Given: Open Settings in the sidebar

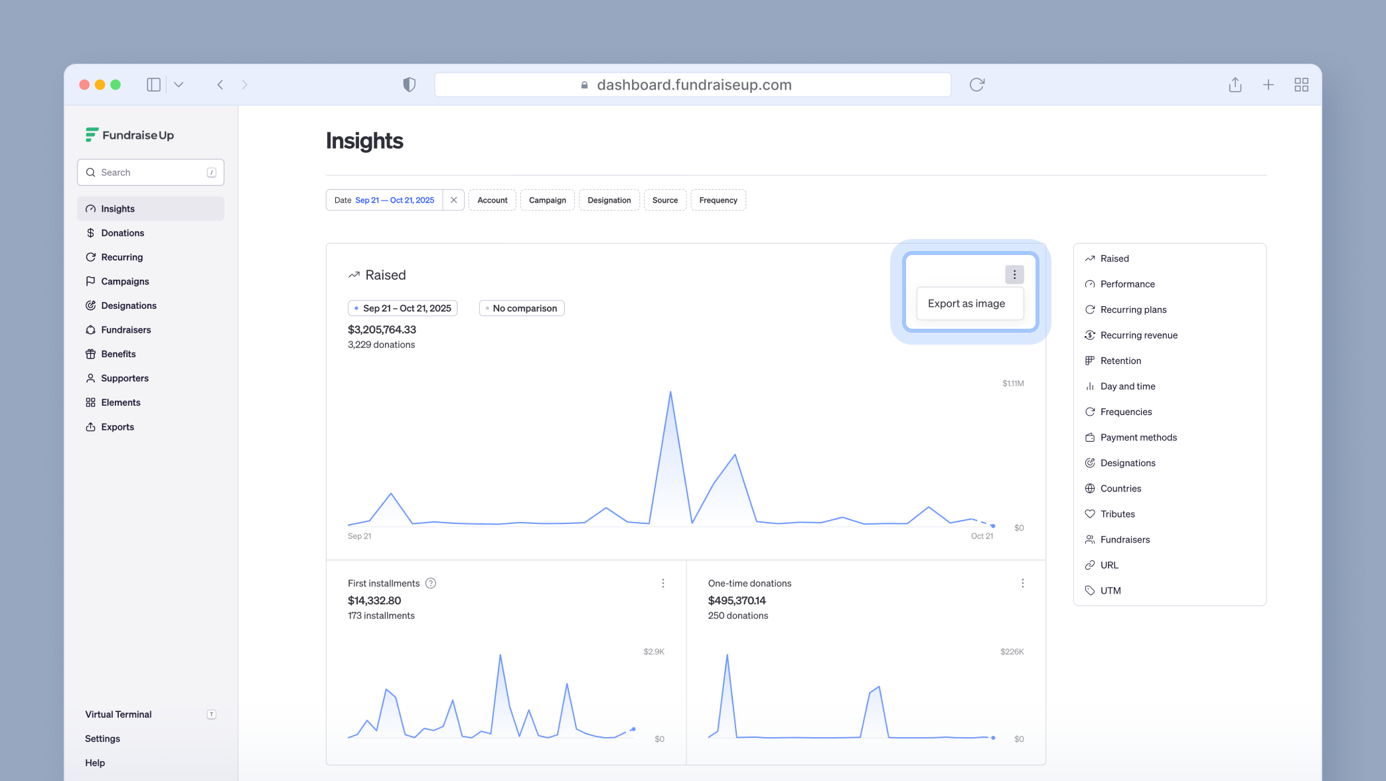Looking at the screenshot, I should 102,739.
